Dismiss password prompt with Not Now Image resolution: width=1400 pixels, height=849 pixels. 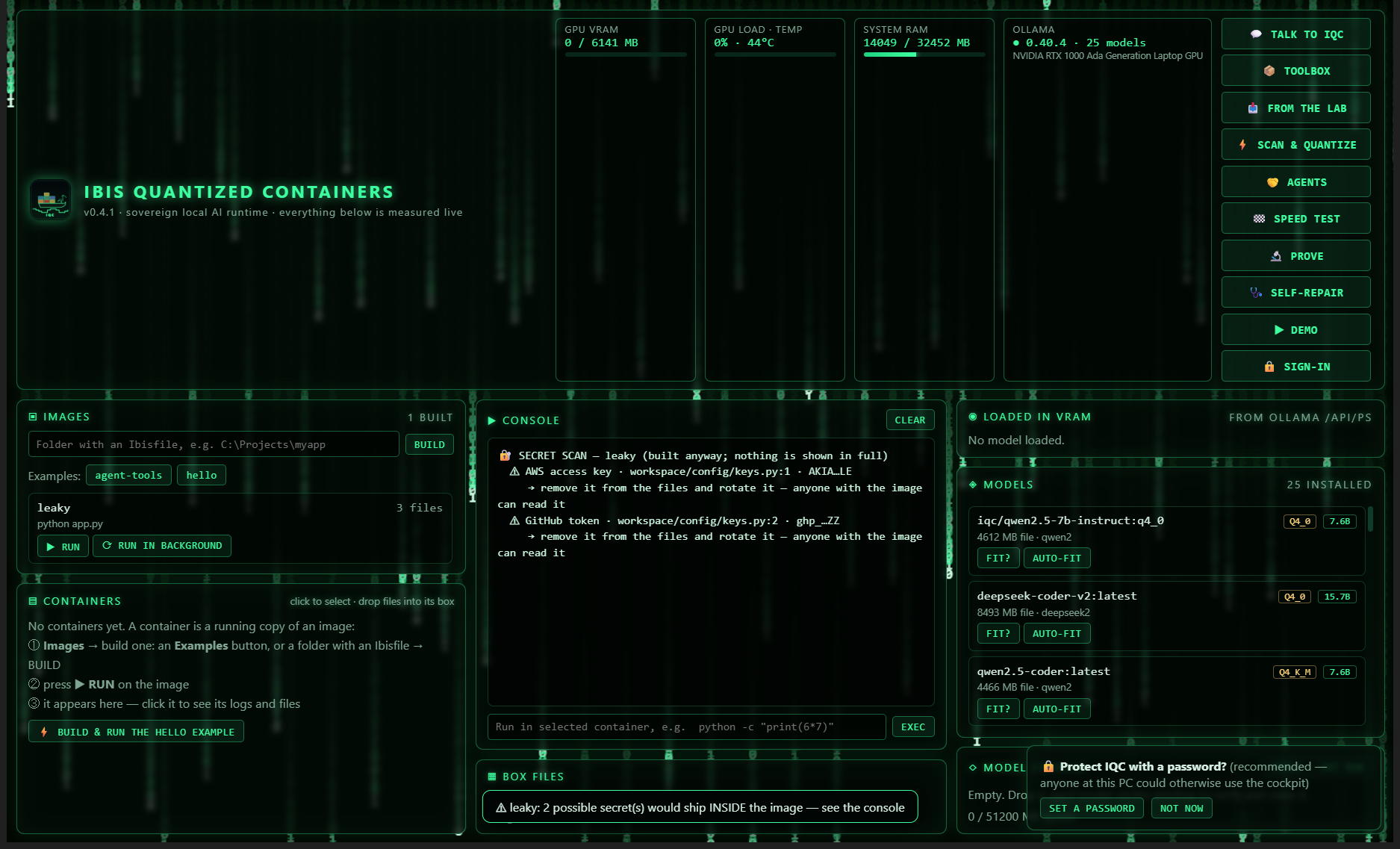click(x=1182, y=808)
